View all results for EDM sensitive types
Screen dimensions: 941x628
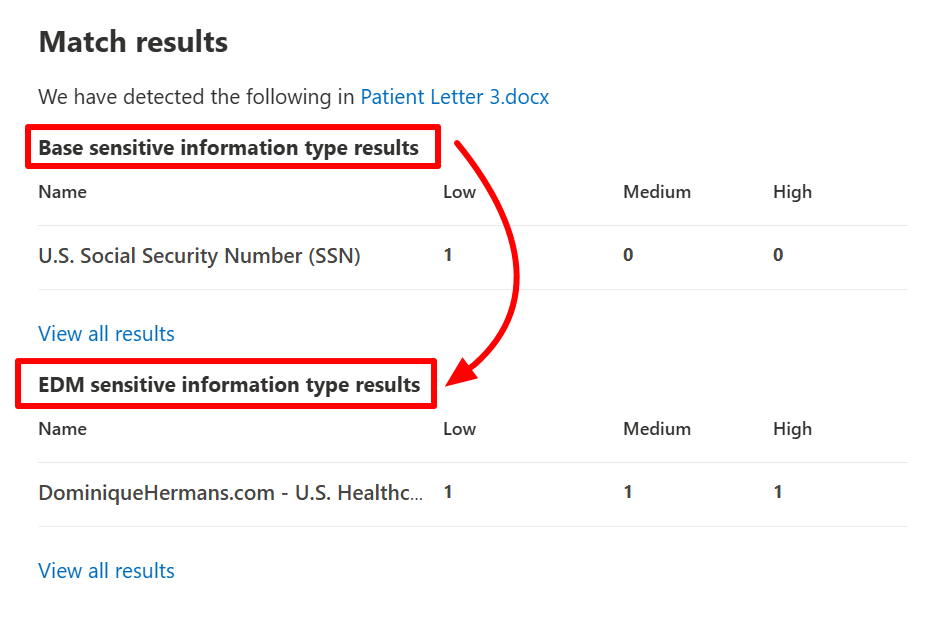(106, 571)
